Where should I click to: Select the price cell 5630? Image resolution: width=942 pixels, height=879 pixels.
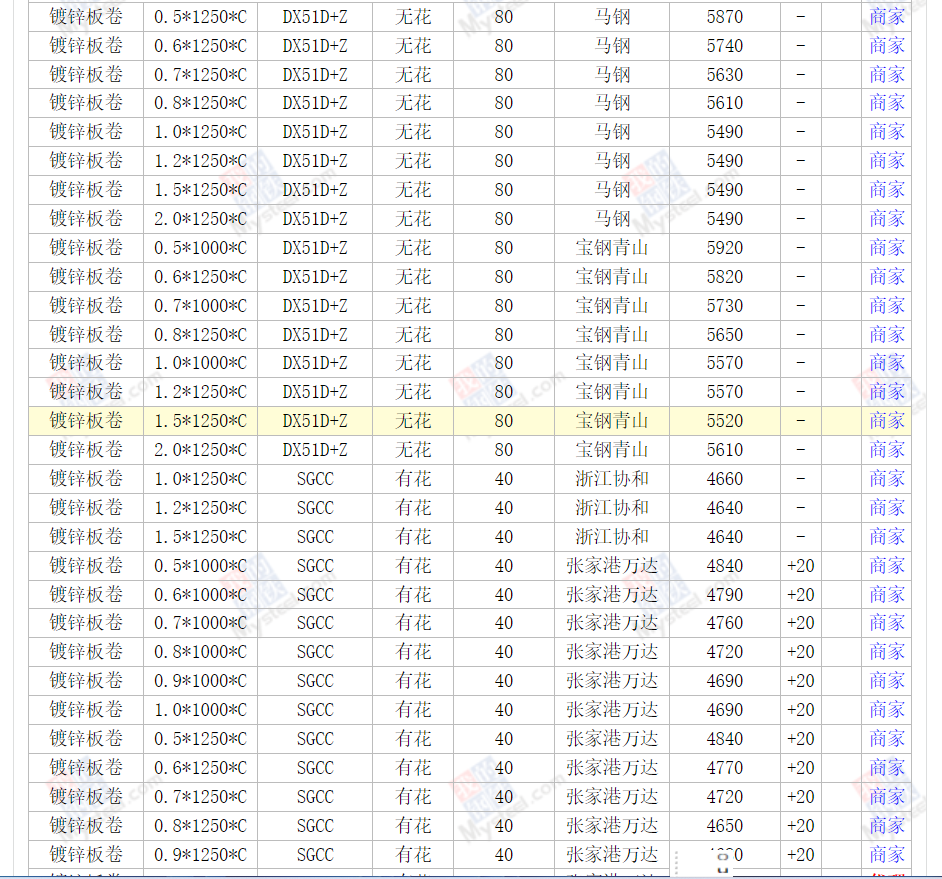tap(724, 75)
